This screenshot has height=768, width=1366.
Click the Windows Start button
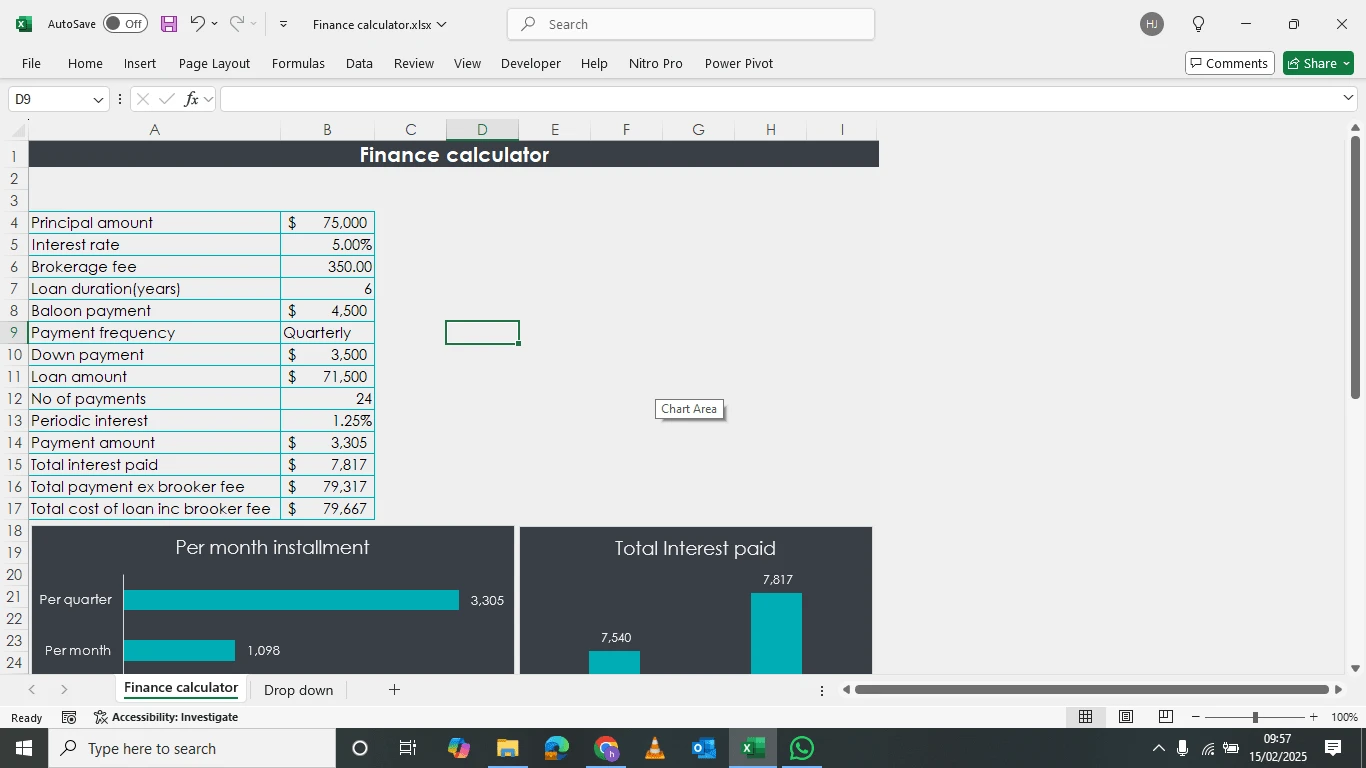pos(24,748)
